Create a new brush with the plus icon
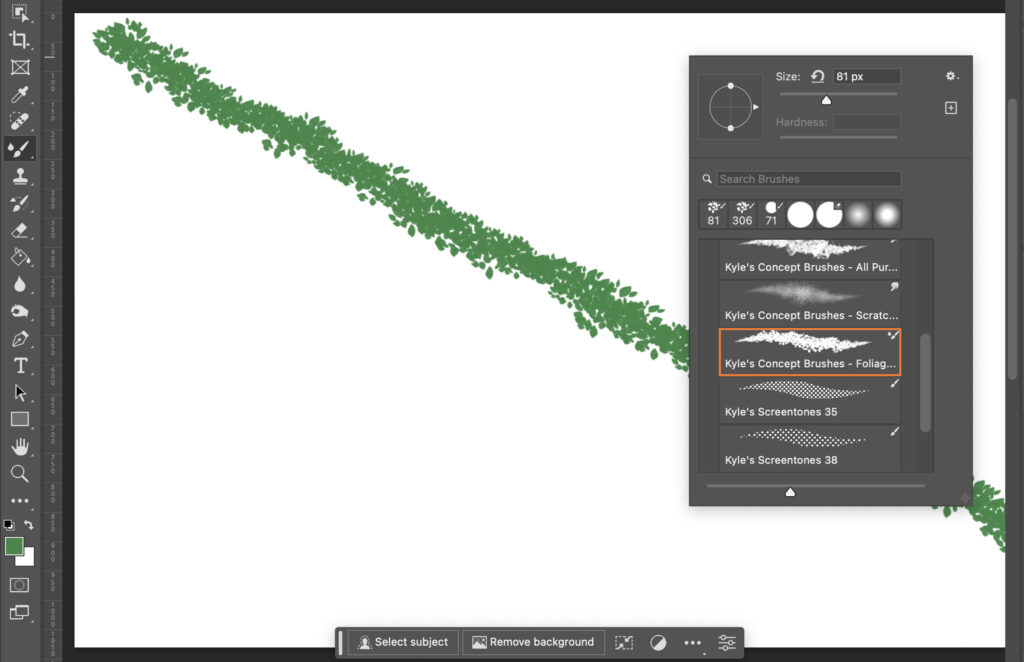The height and width of the screenshot is (662, 1024). (950, 107)
